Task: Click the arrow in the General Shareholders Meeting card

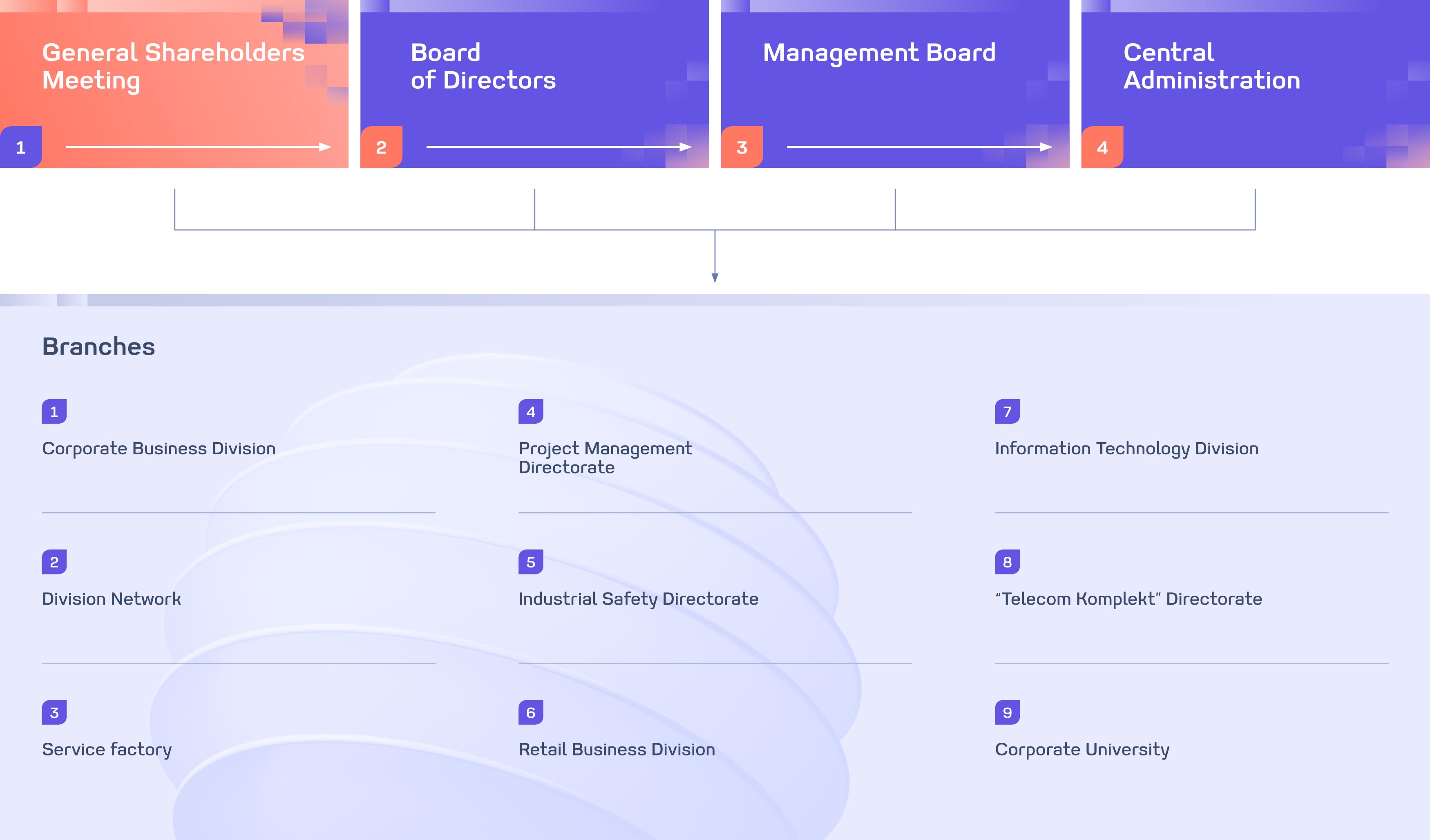Action: pos(199,147)
